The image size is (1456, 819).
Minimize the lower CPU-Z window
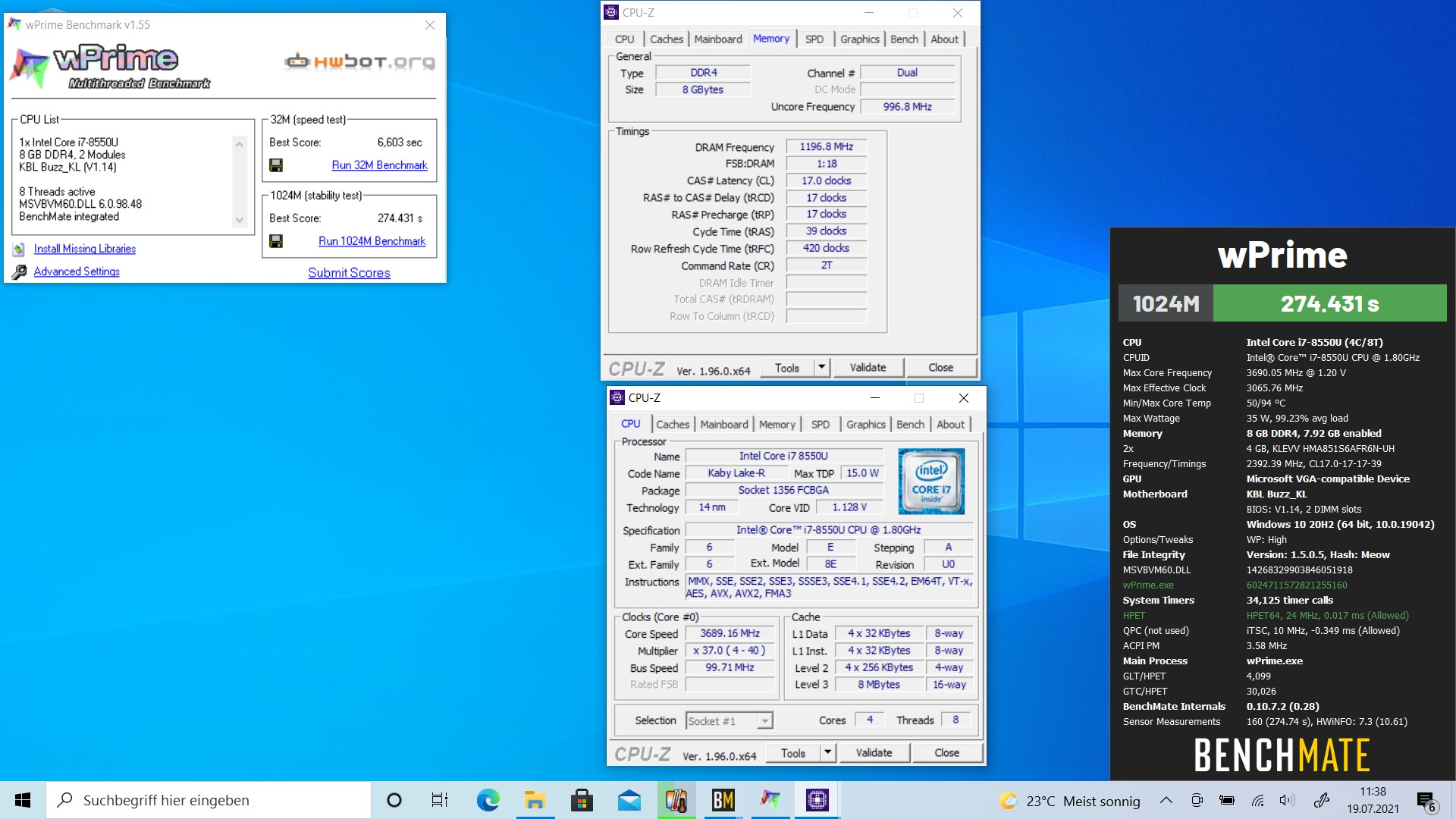(874, 397)
